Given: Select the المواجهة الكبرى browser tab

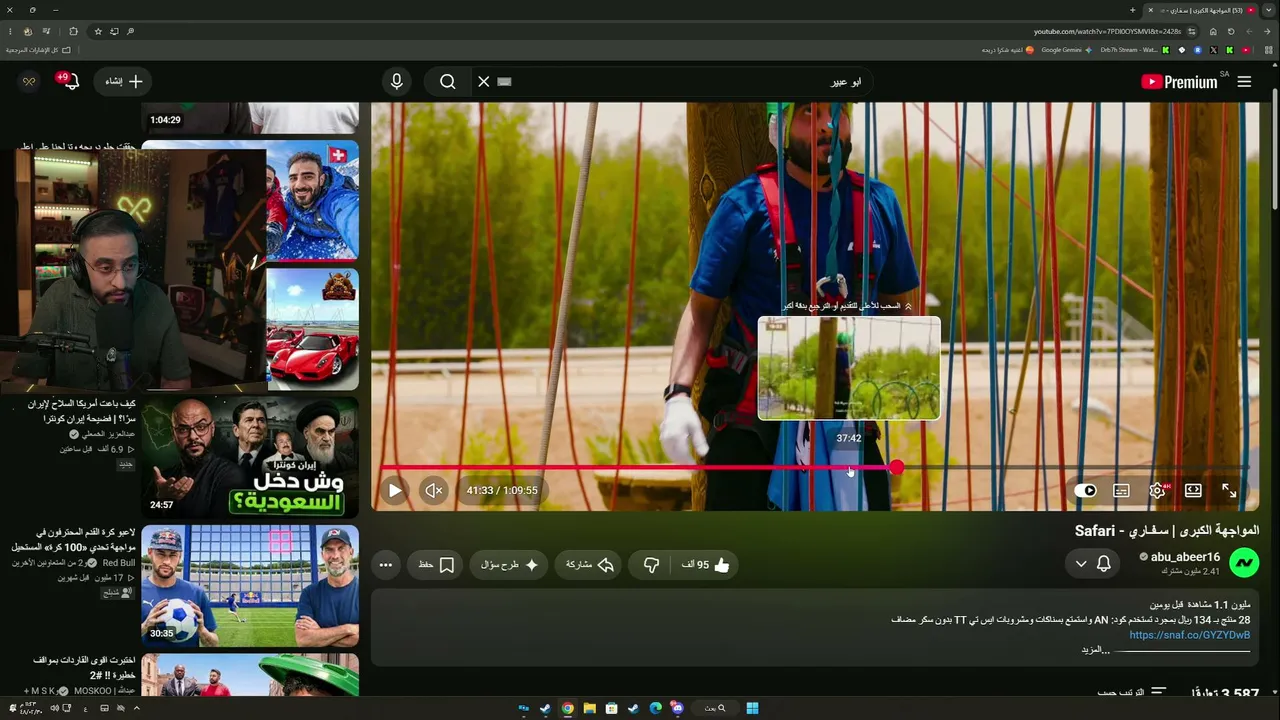Looking at the screenshot, I should coord(1200,10).
